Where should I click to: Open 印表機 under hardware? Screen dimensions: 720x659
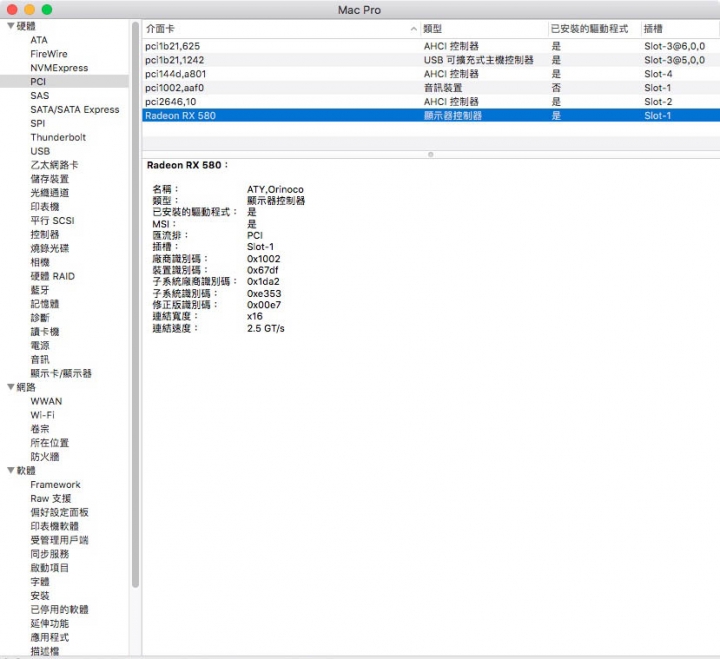click(45, 207)
